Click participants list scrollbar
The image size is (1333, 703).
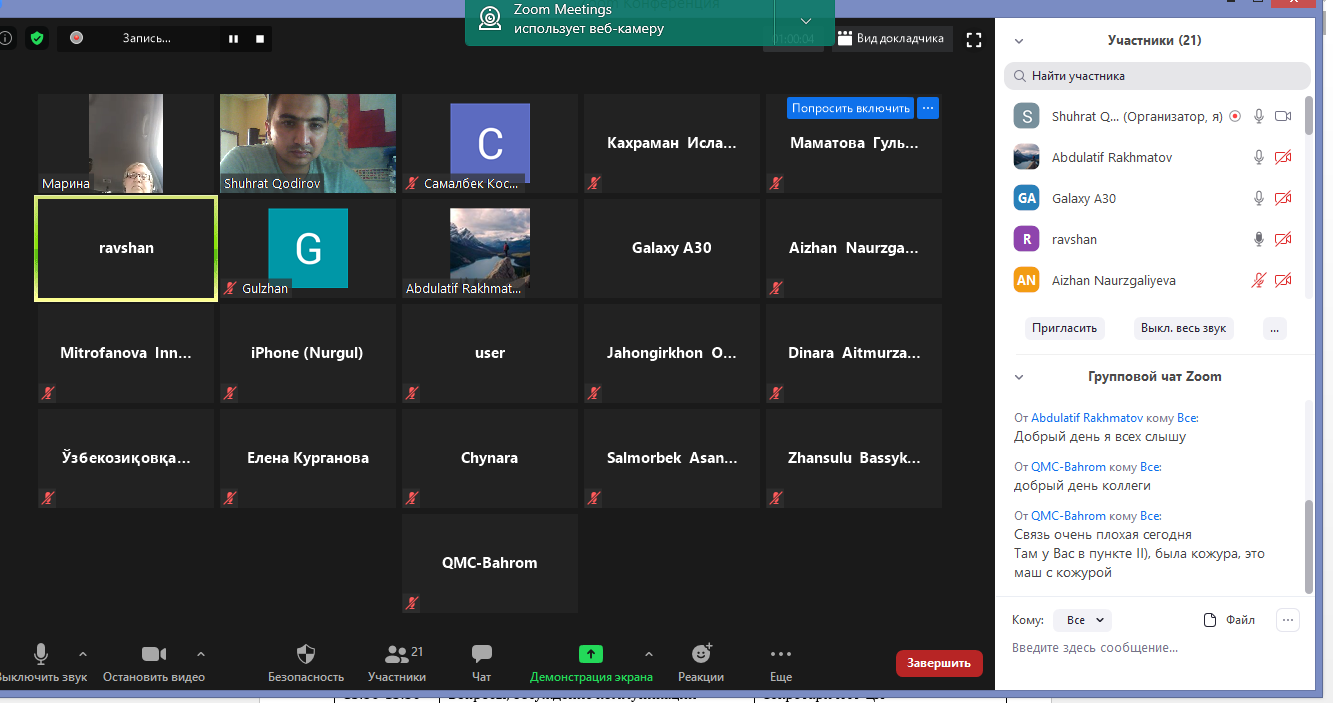pos(1309,115)
